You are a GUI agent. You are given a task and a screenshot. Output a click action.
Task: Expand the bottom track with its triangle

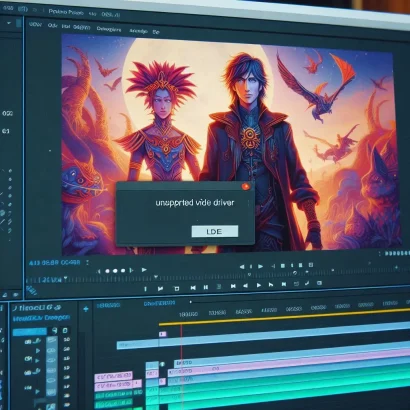[x=37, y=391]
